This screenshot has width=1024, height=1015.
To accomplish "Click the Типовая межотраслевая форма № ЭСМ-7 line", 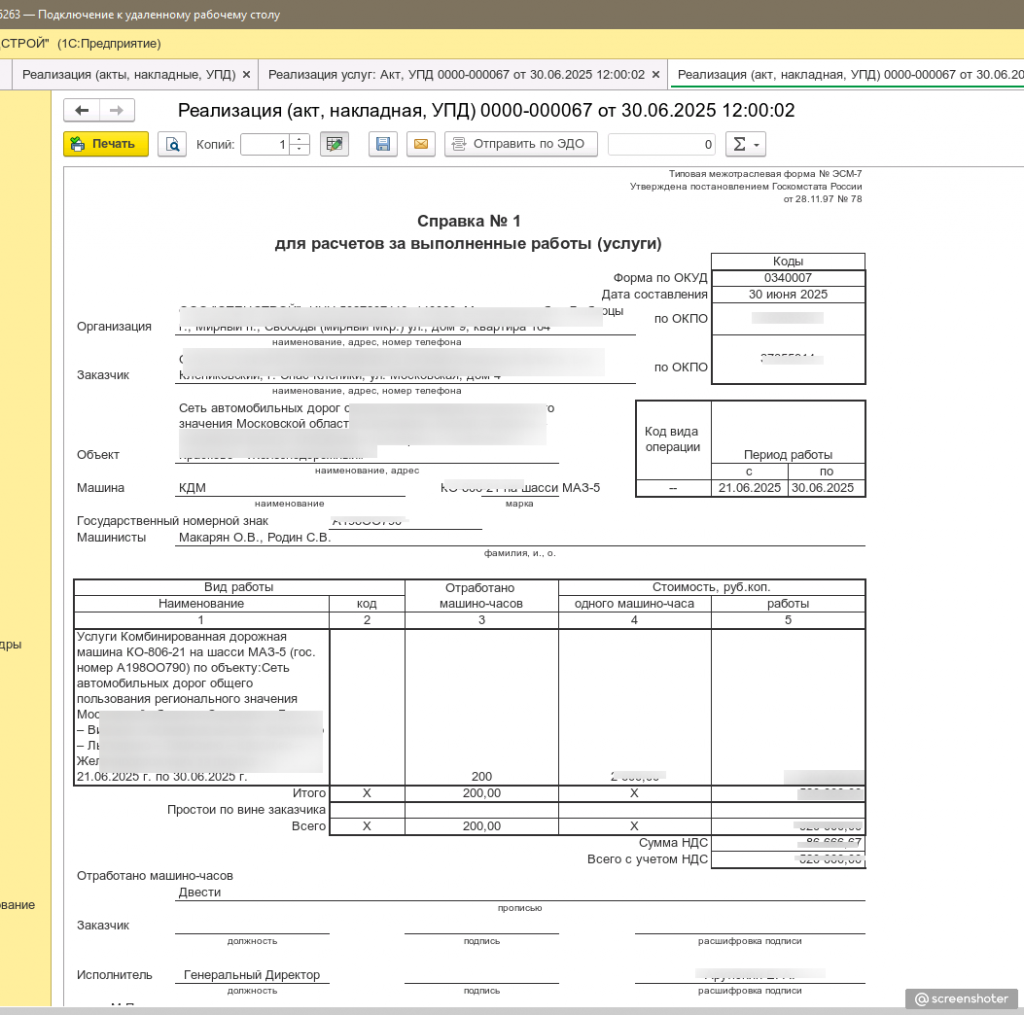I will 765,174.
